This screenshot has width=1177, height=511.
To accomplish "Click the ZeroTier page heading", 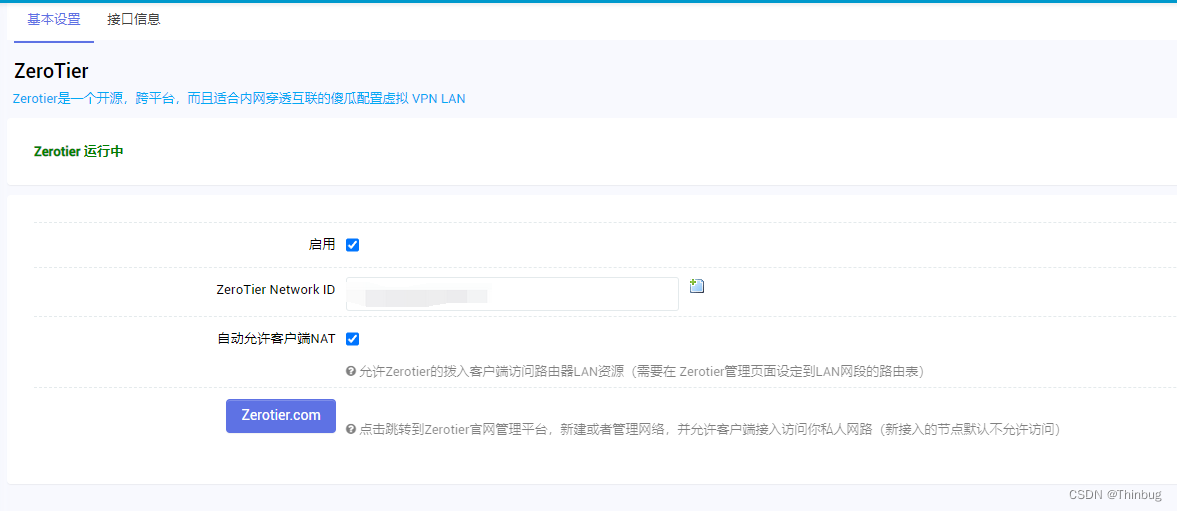I will [51, 71].
